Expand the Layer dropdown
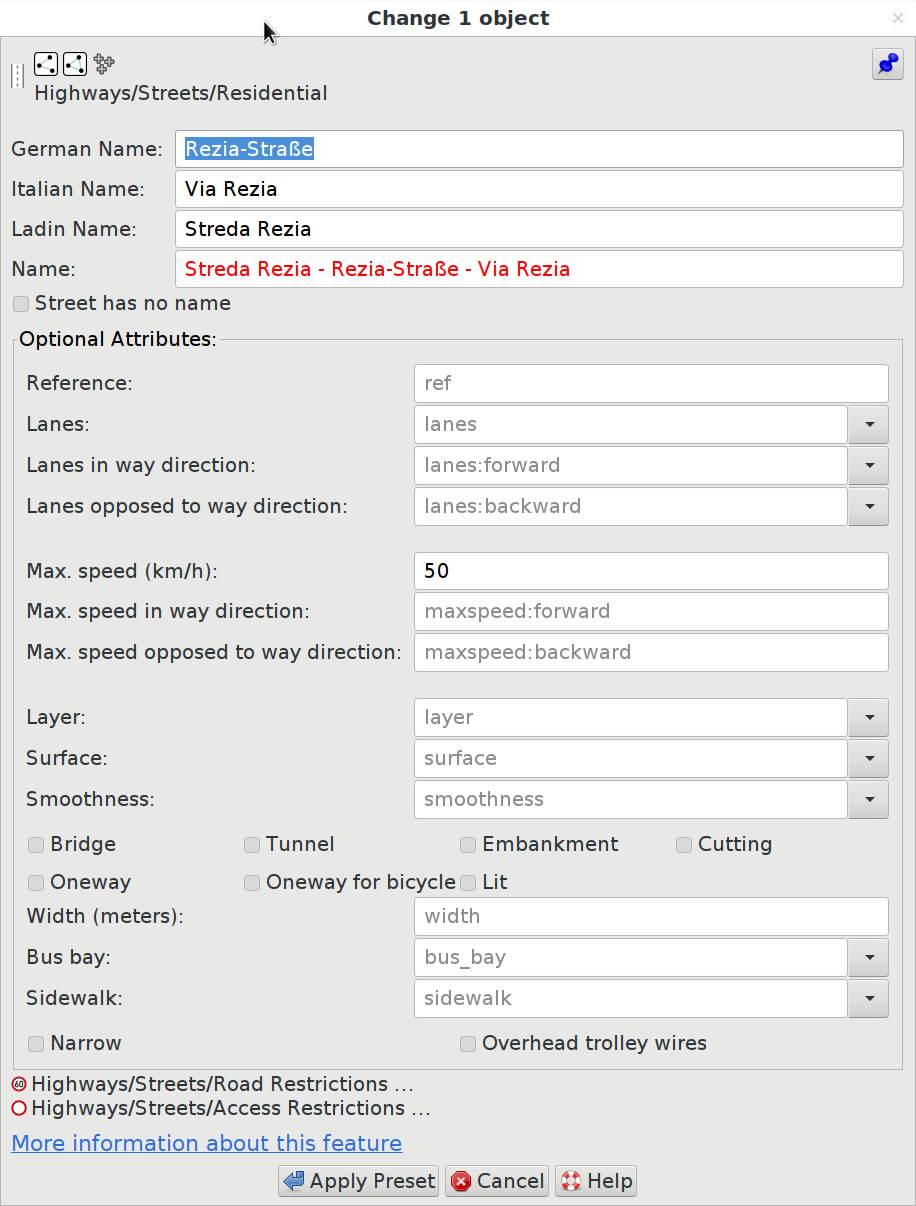Viewport: 916px width, 1206px height. coord(869,717)
